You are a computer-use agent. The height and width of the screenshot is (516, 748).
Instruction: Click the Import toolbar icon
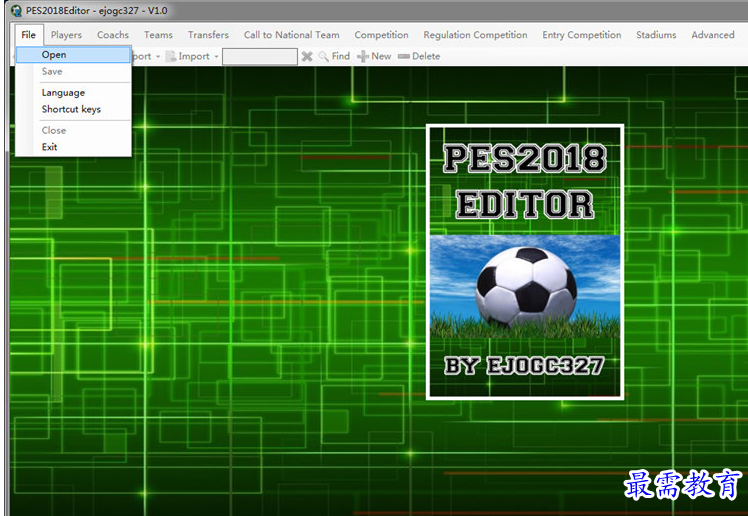coord(171,56)
